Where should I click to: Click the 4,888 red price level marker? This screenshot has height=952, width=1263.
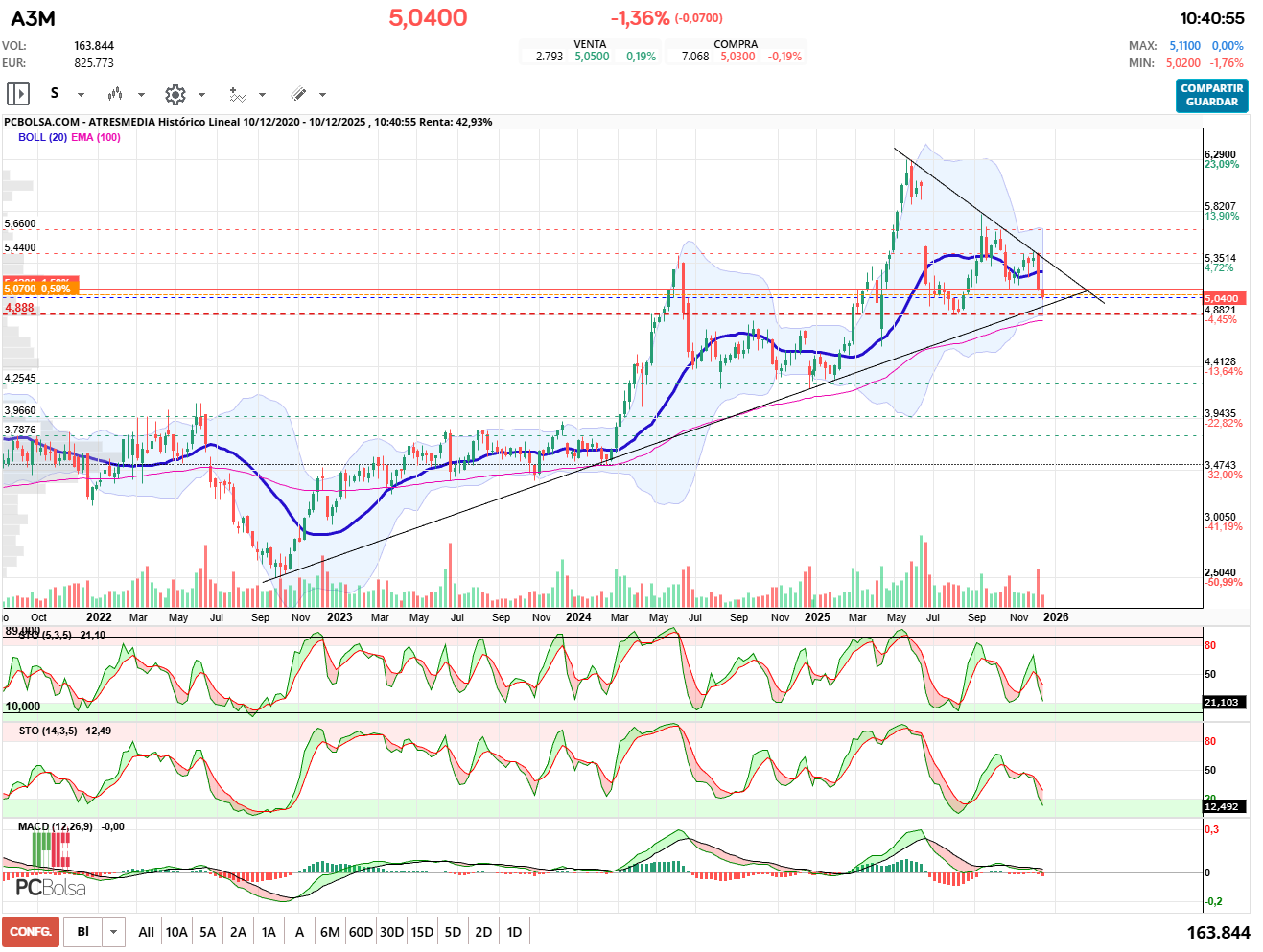[x=19, y=308]
